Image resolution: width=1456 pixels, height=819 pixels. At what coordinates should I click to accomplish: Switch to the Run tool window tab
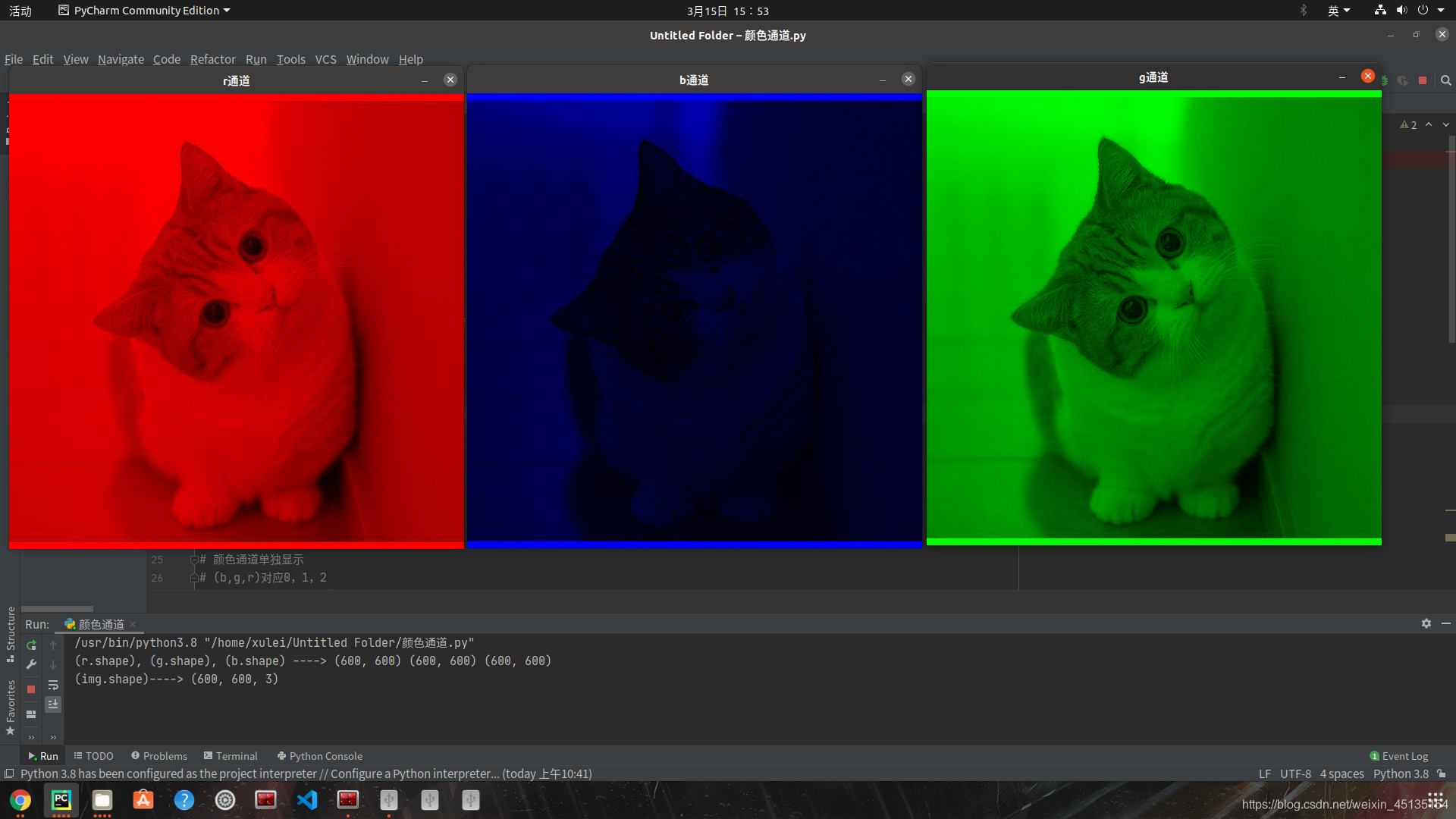(x=42, y=756)
